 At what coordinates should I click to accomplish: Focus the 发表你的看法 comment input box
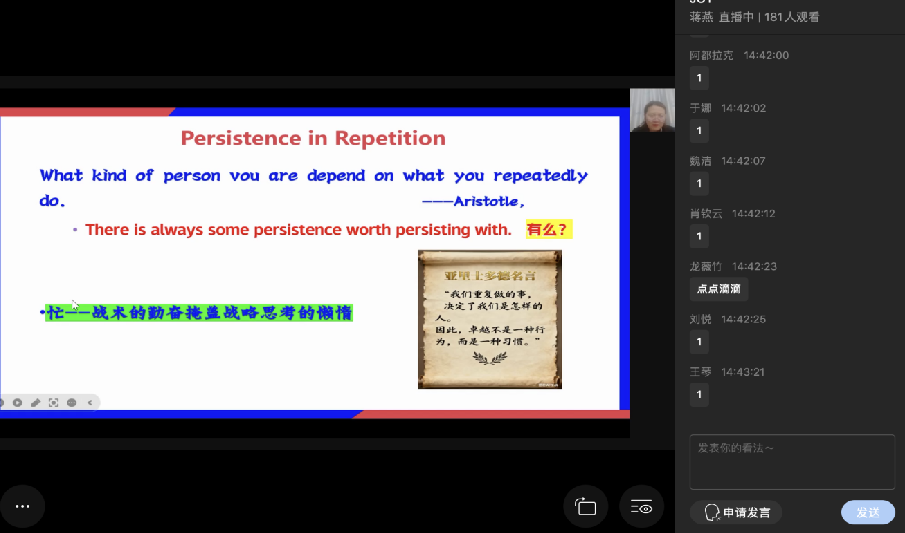click(x=791, y=461)
